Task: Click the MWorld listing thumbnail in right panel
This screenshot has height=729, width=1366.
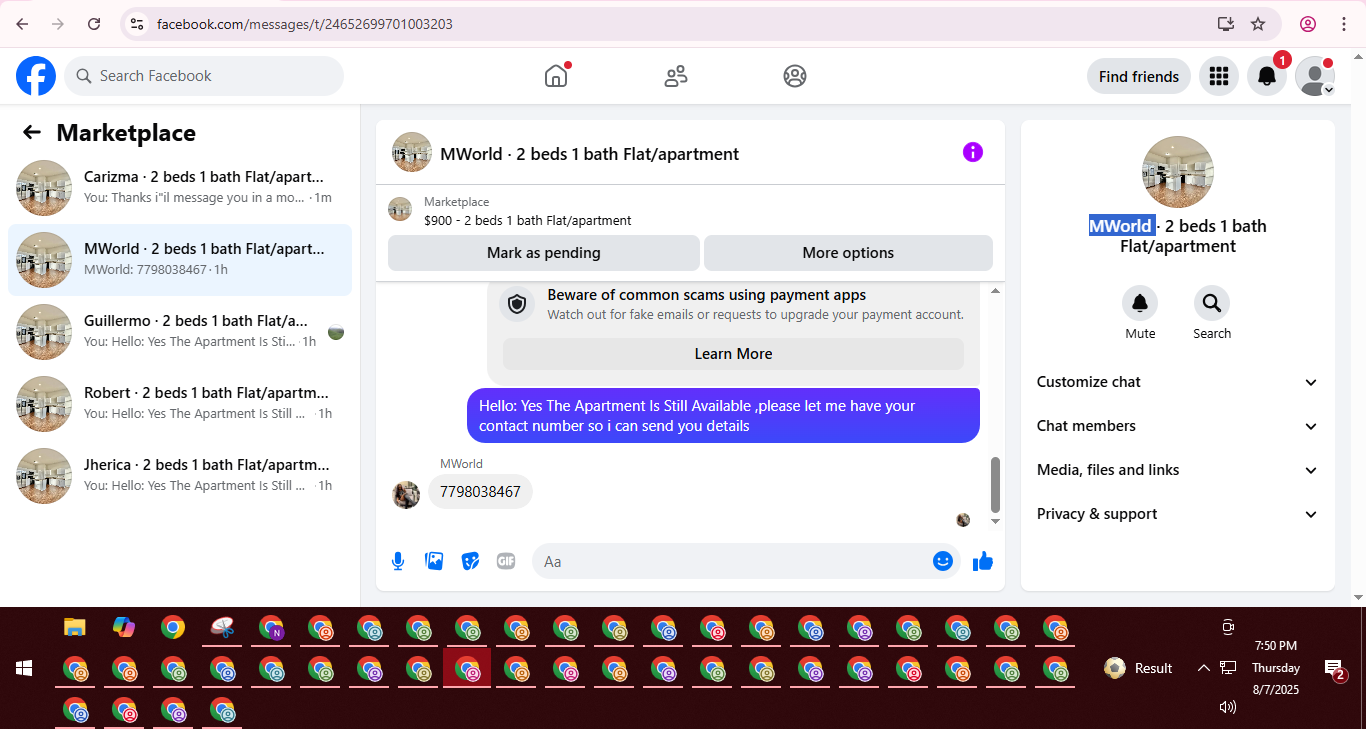Action: click(x=1178, y=172)
